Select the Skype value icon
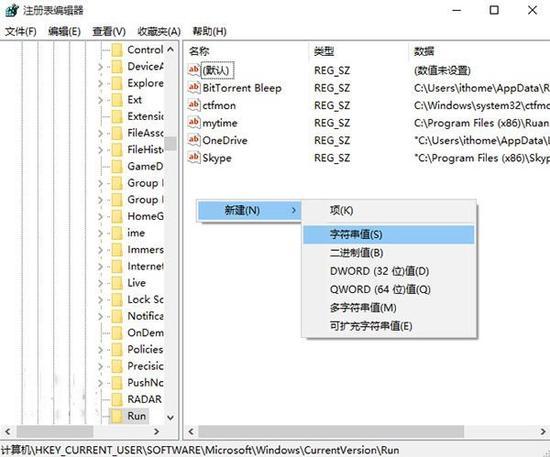The image size is (550, 457). [194, 157]
